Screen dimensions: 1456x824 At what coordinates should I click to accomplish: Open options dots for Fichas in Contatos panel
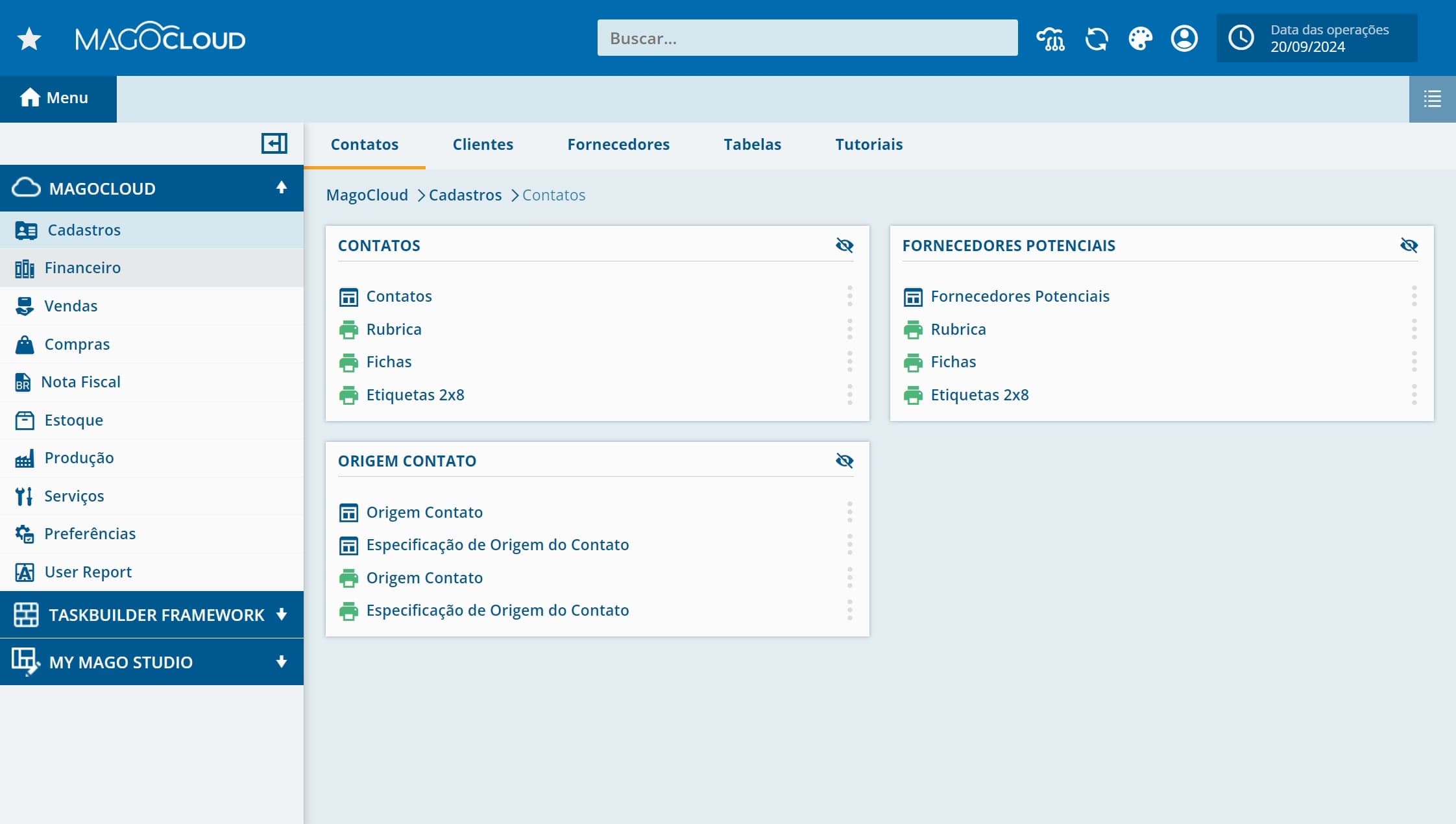[x=849, y=362]
